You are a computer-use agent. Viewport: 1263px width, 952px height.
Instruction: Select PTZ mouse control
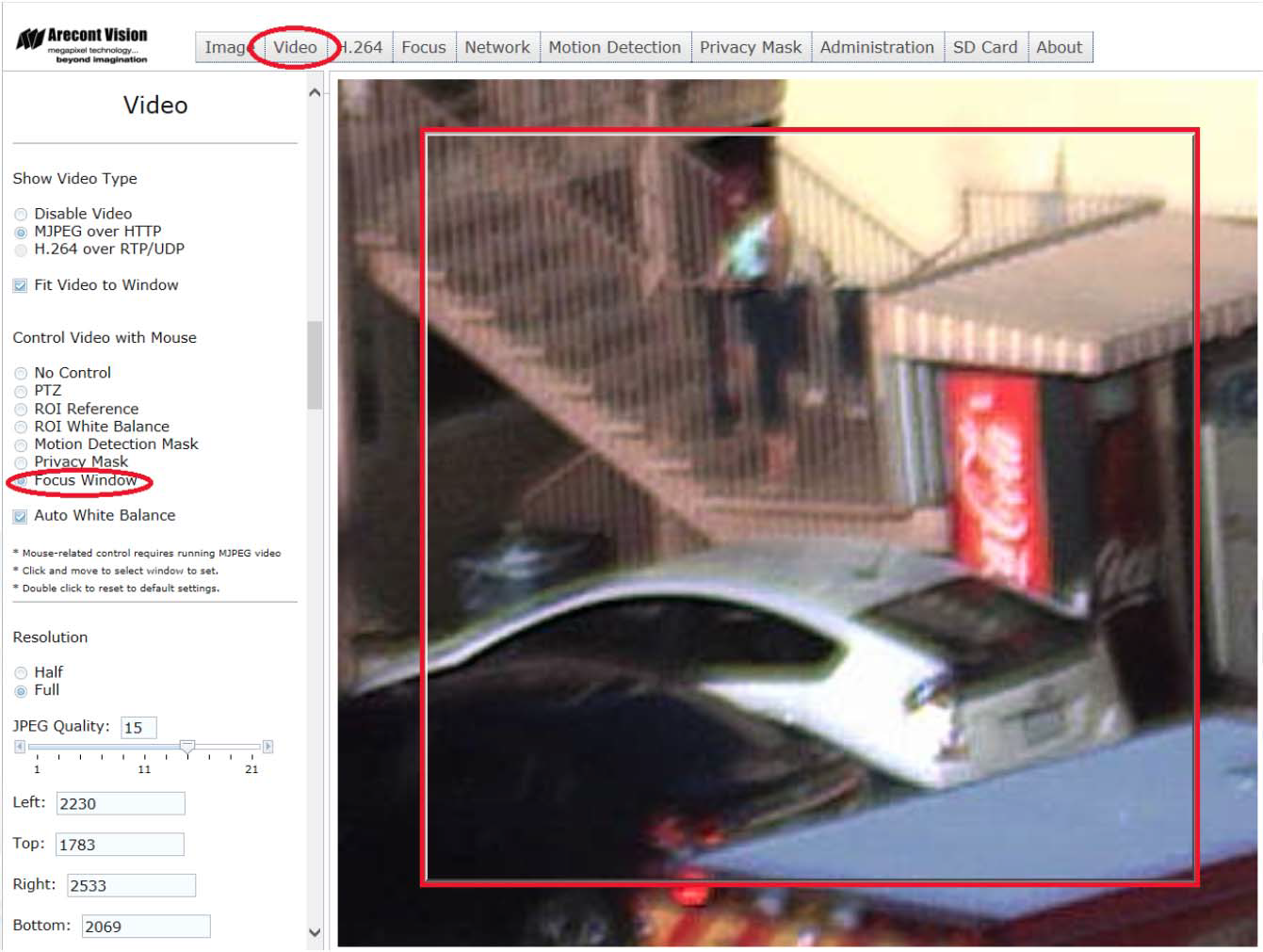point(21,391)
